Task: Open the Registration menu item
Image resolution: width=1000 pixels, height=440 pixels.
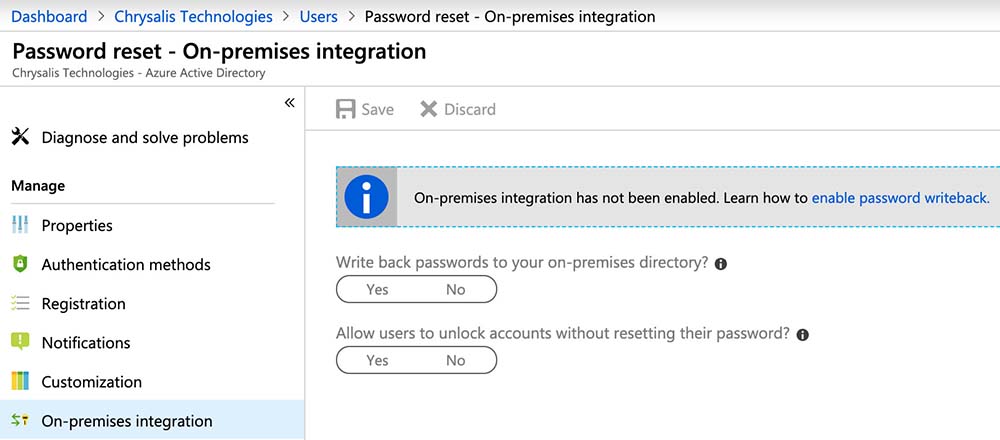Action: click(83, 304)
